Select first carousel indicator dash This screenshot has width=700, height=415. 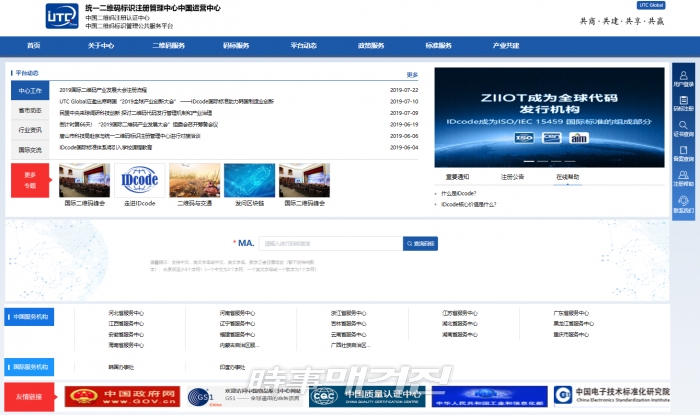pyautogui.click(x=529, y=161)
